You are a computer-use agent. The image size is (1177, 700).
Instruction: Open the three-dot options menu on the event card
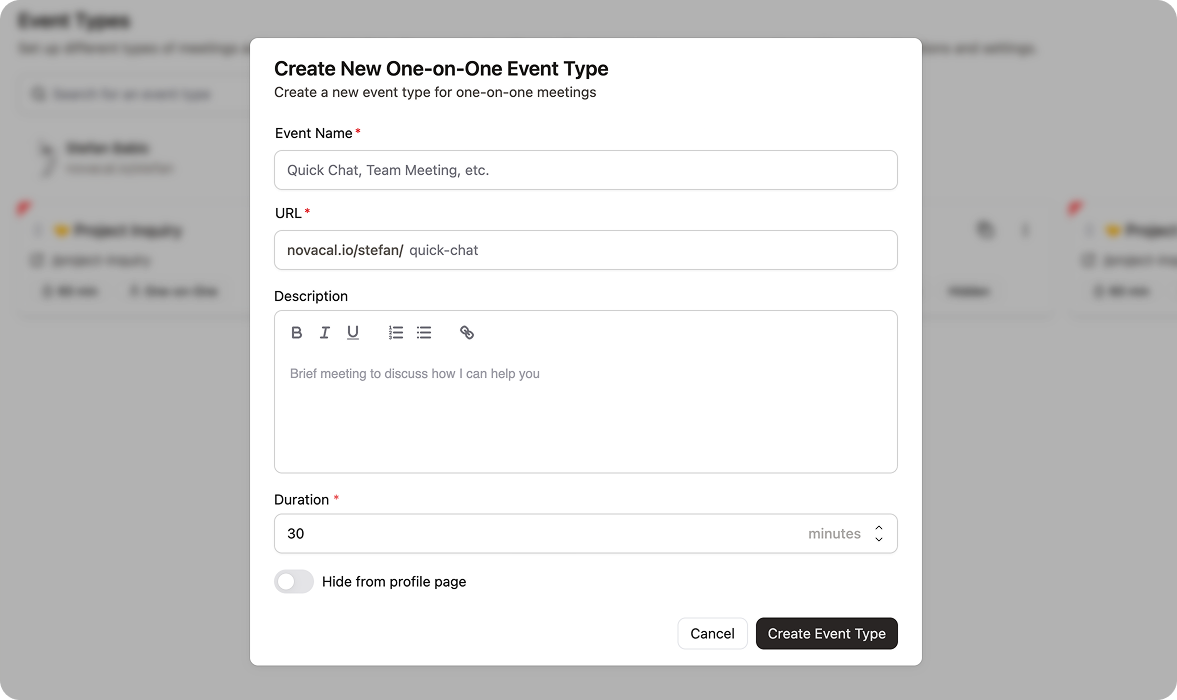(1025, 229)
